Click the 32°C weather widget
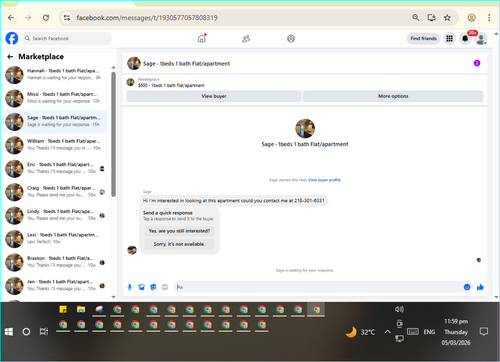 [x=361, y=332]
